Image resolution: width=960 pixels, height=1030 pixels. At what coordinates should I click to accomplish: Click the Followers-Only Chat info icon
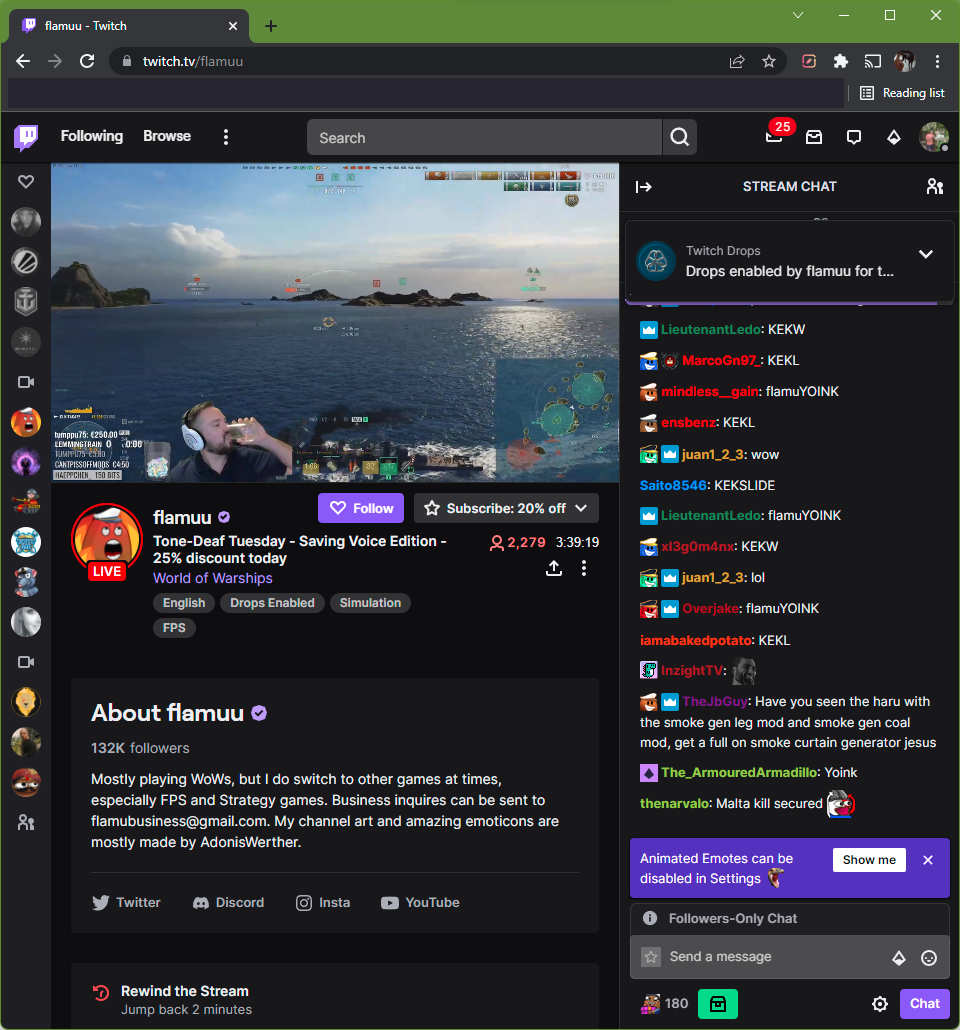(650, 918)
